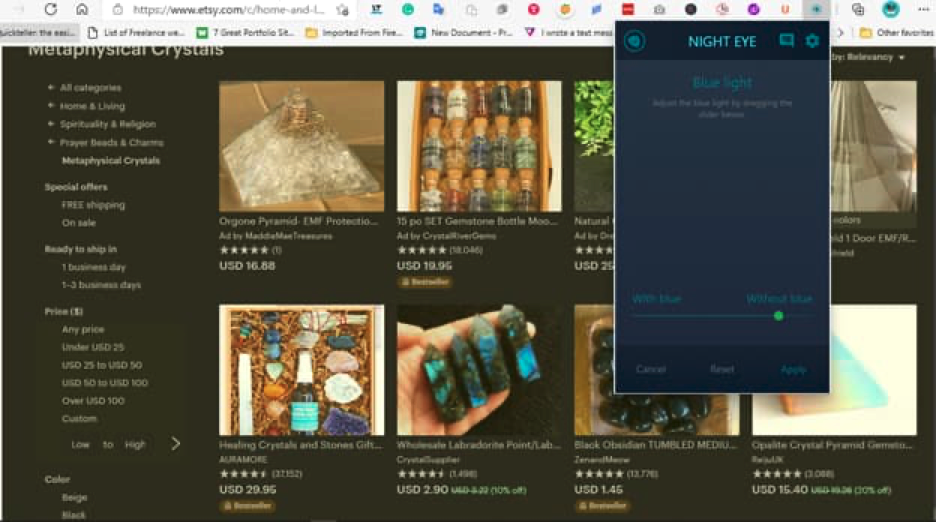Click the orange fruit extension icon
The height and width of the screenshot is (522, 936).
[565, 9]
